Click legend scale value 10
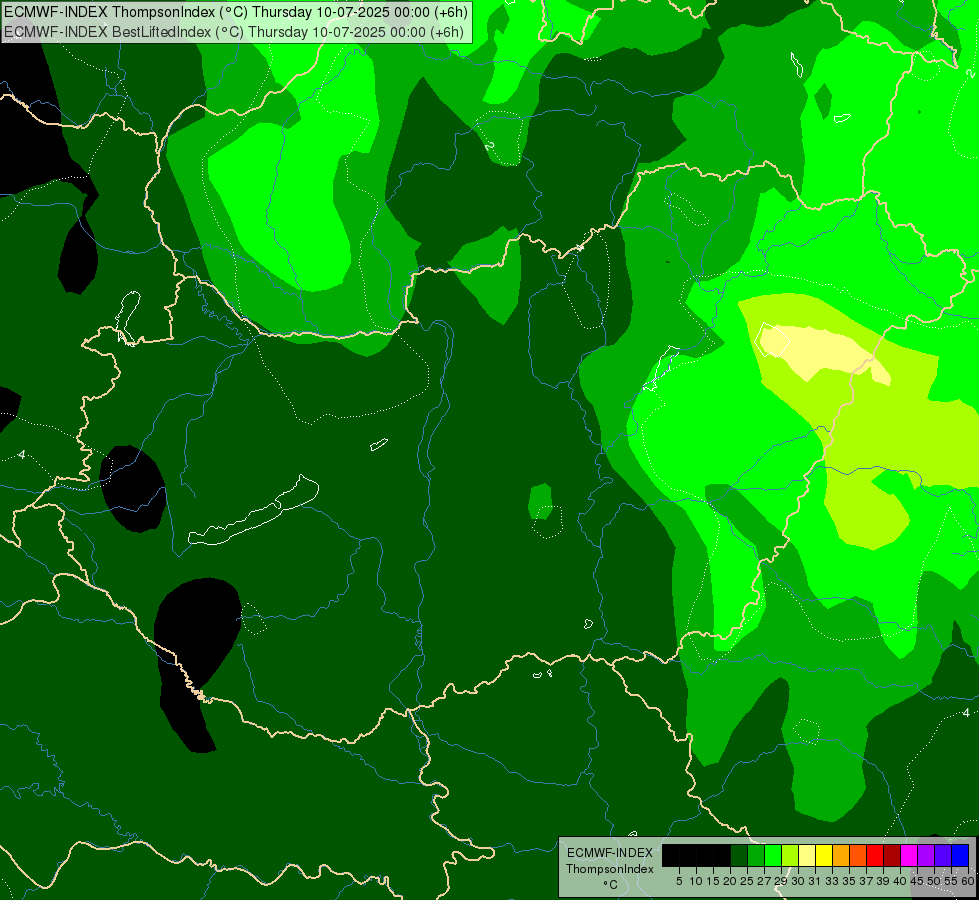Screen dimensions: 979x900 coord(696,881)
